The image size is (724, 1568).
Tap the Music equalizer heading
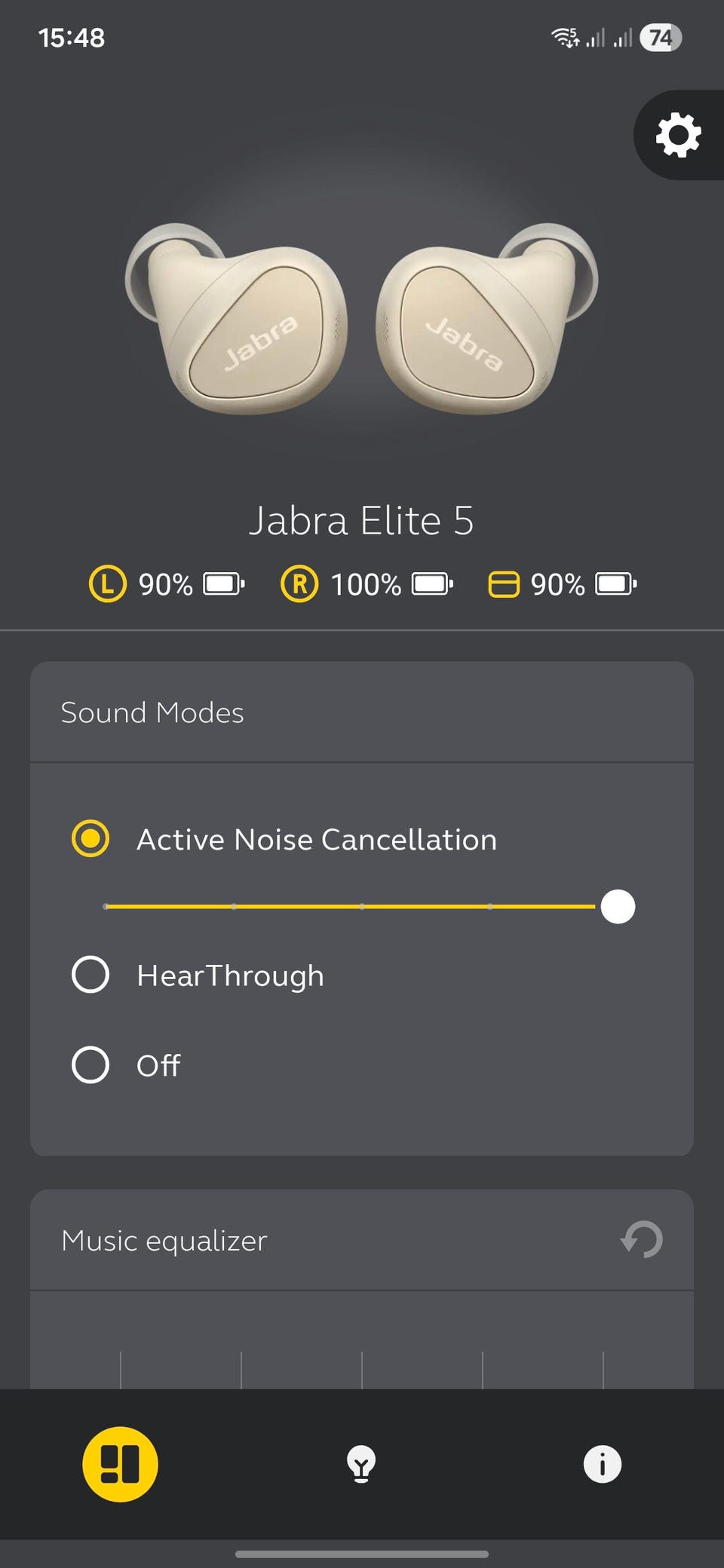164,1241
